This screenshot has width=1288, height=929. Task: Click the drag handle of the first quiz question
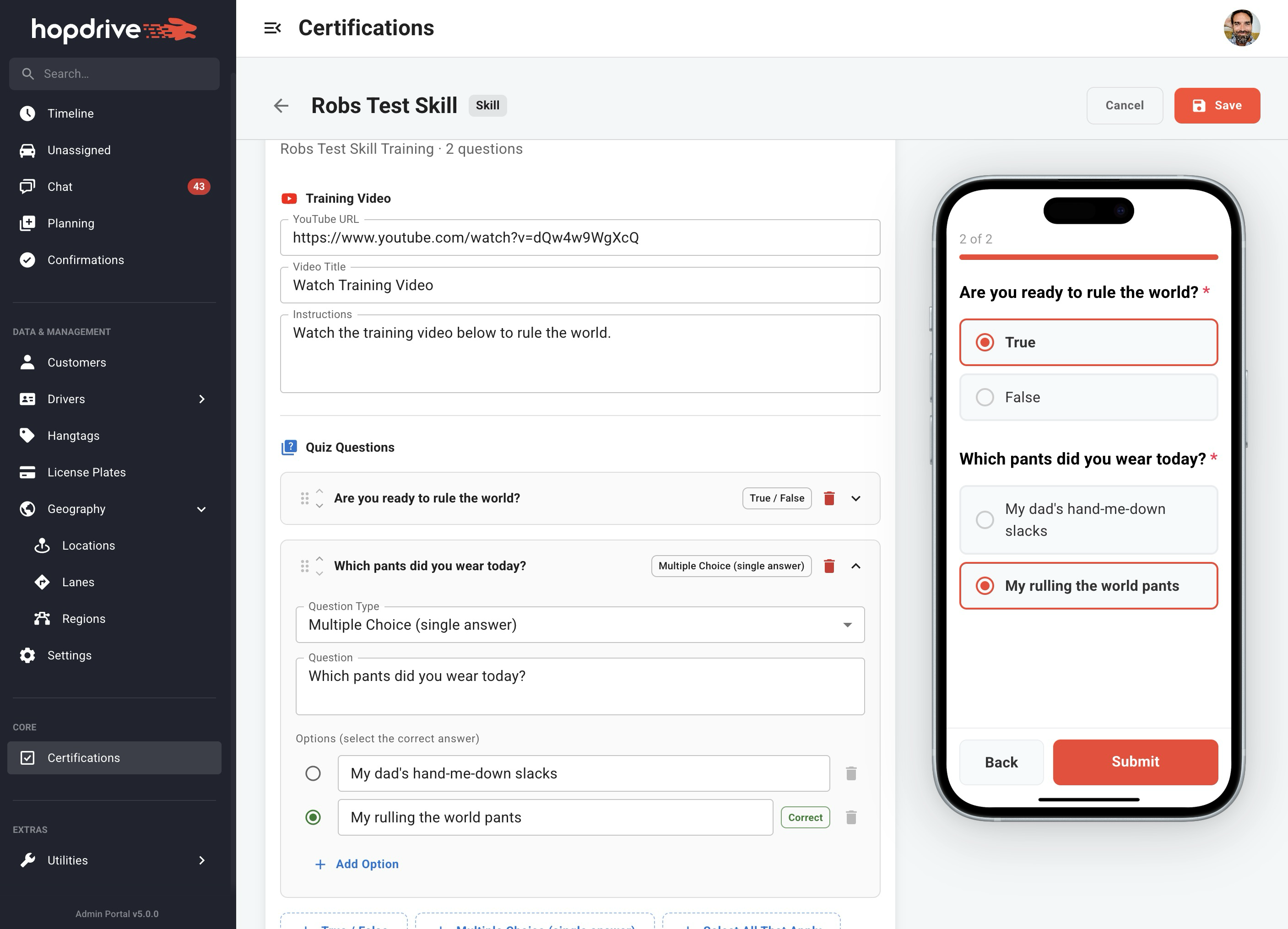(x=304, y=498)
